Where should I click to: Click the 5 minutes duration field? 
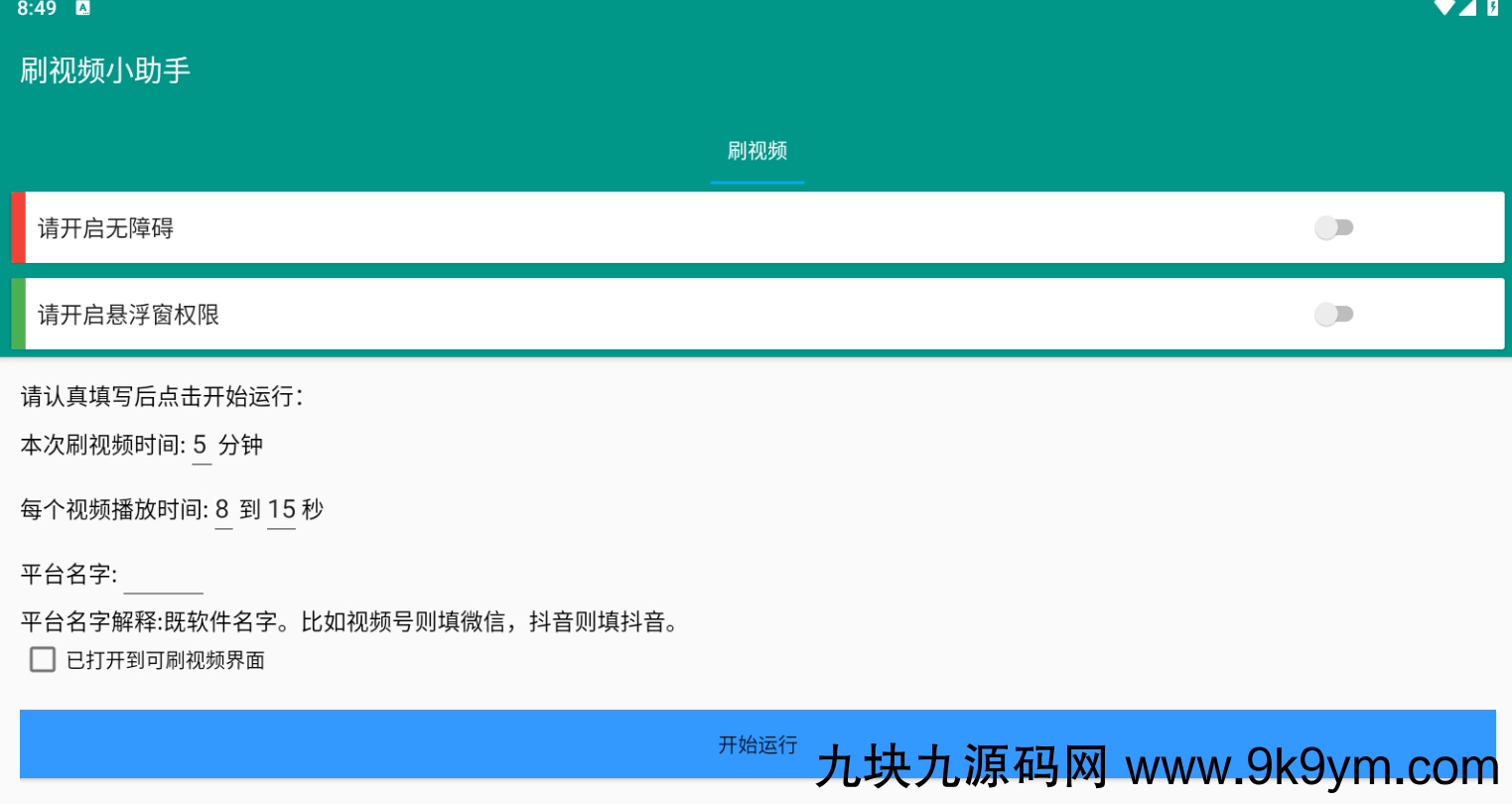click(x=202, y=445)
